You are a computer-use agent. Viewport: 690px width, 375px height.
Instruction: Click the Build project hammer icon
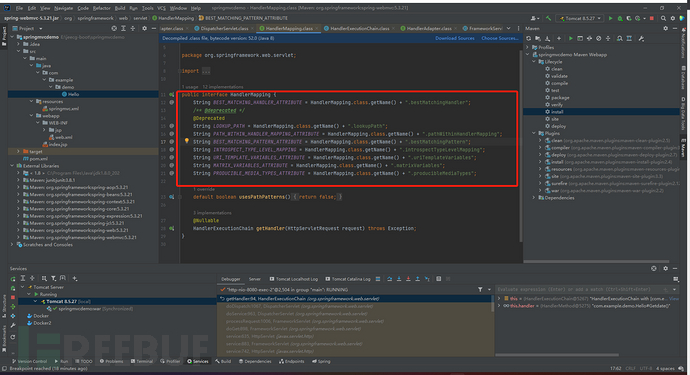pyautogui.click(x=548, y=18)
